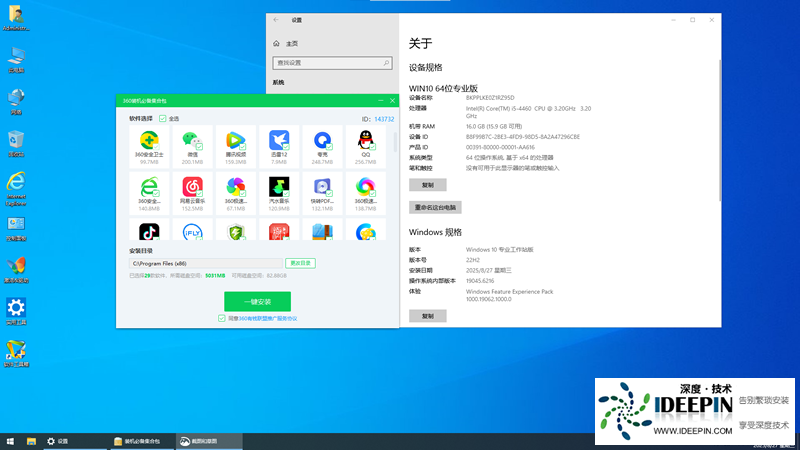Click the ID number 143732

384,119
